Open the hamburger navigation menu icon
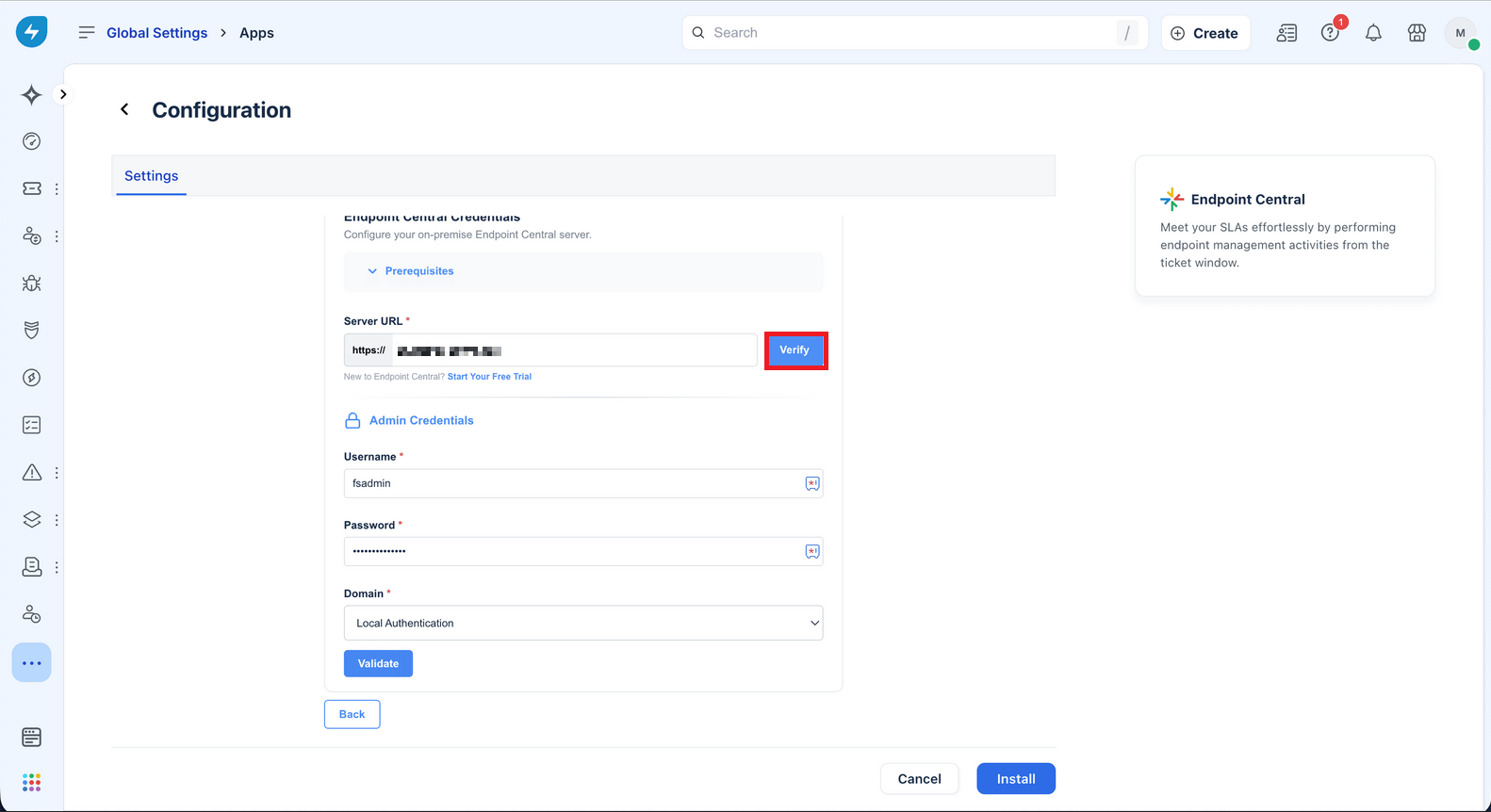The width and height of the screenshot is (1491, 812). (87, 32)
